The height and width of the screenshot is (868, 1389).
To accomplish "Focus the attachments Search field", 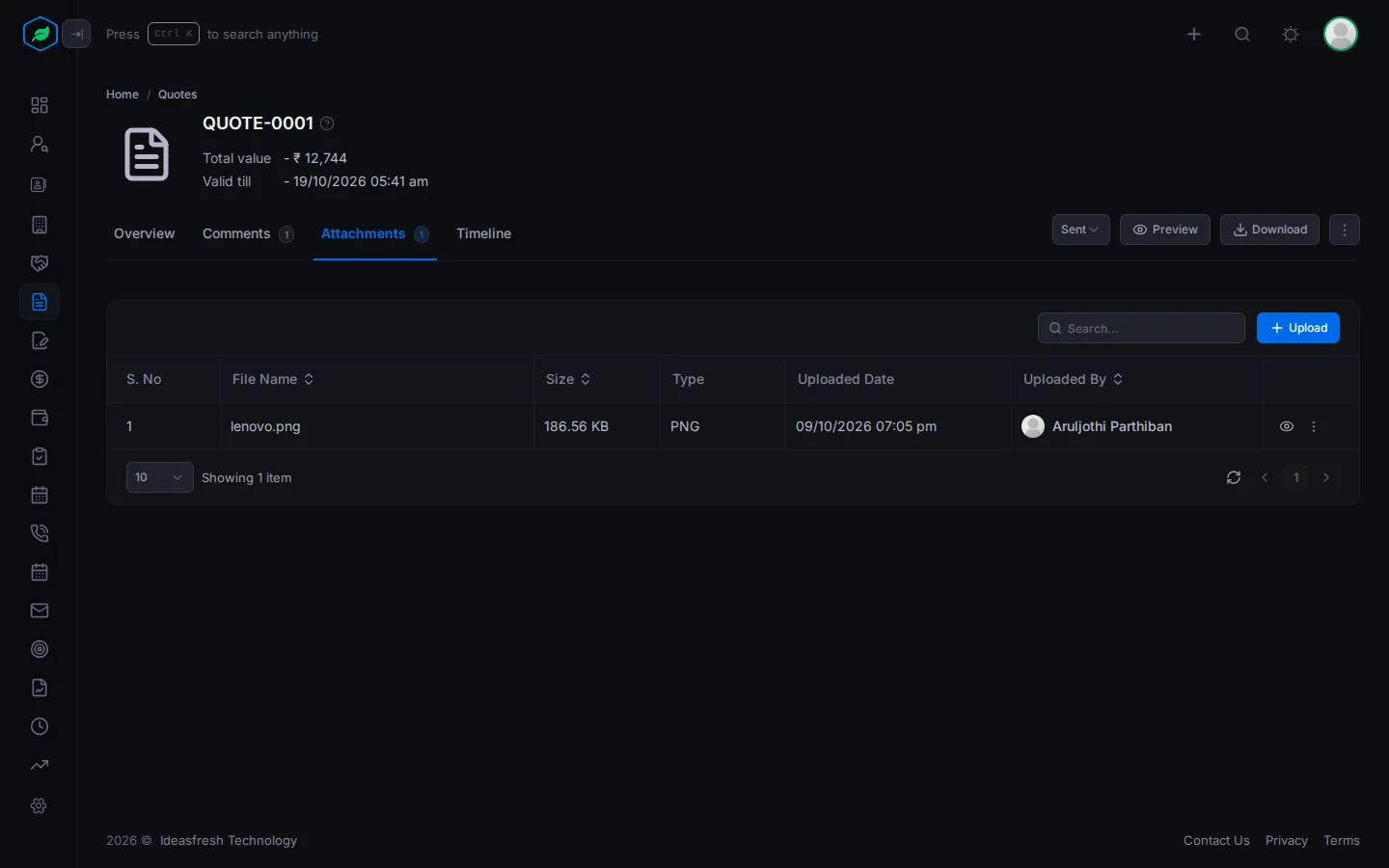I will [x=1141, y=328].
